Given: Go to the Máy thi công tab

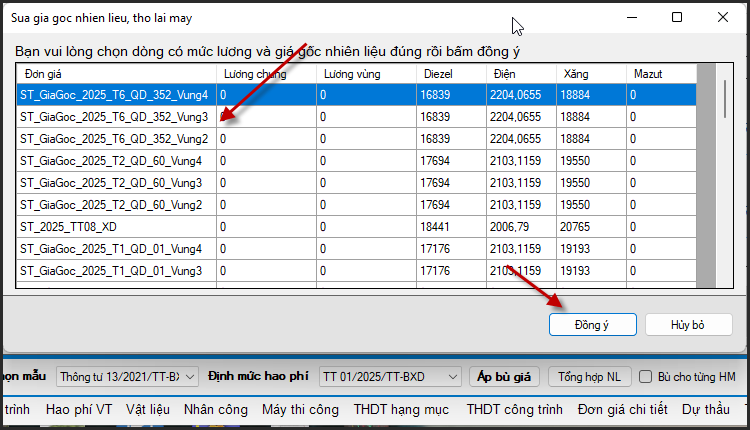Looking at the screenshot, I should click(x=301, y=409).
